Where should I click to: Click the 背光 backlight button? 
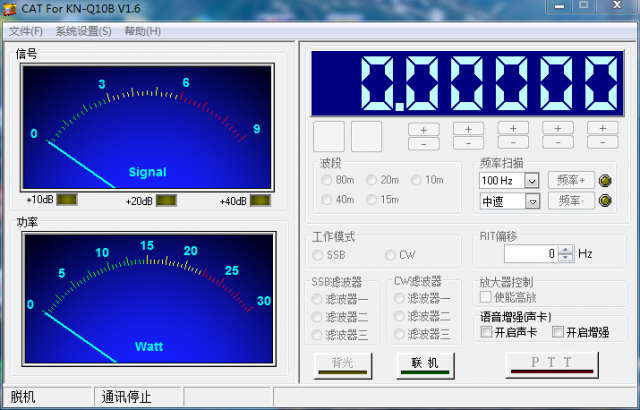343,365
